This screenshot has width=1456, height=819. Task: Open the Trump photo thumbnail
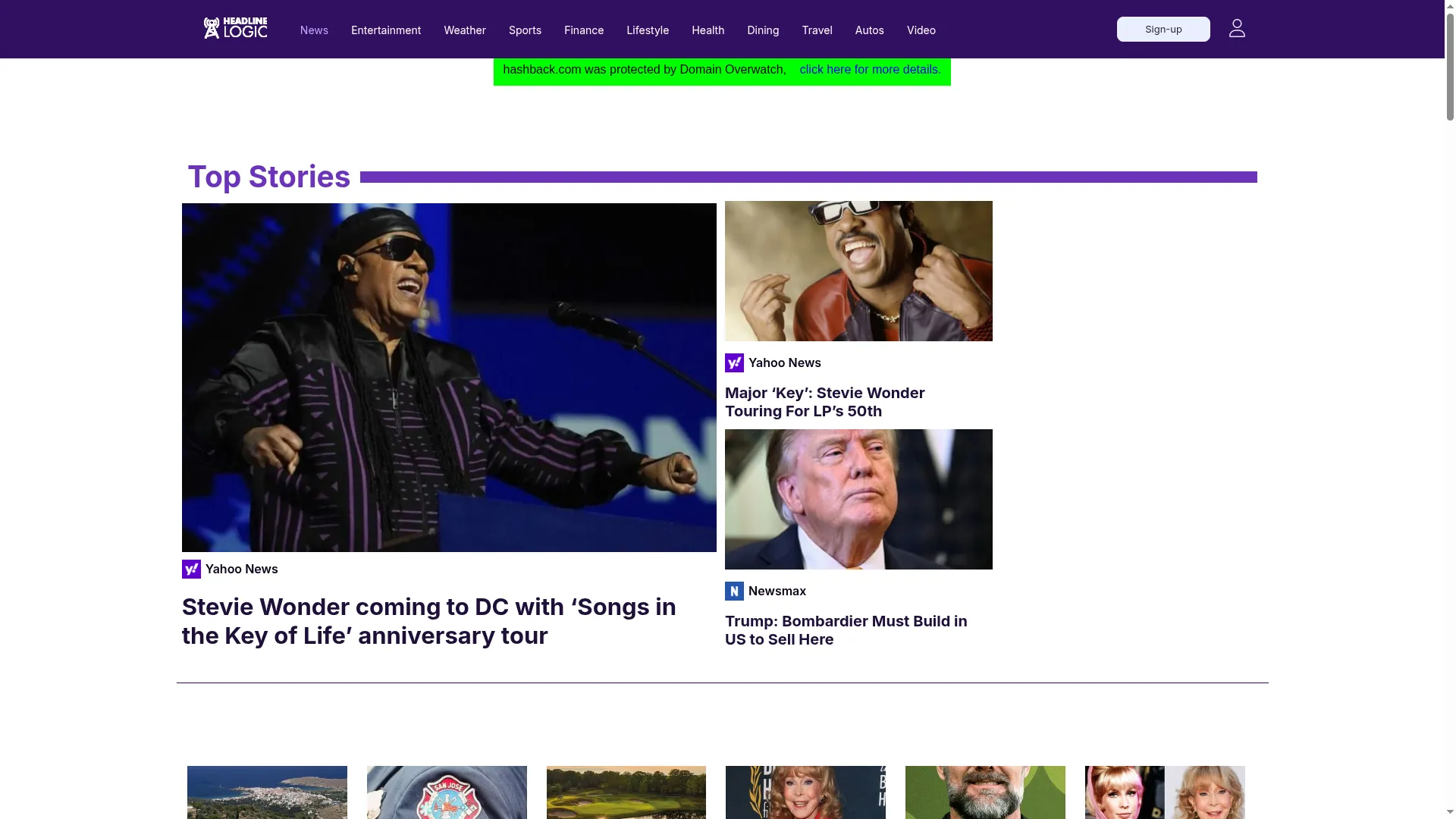point(858,499)
